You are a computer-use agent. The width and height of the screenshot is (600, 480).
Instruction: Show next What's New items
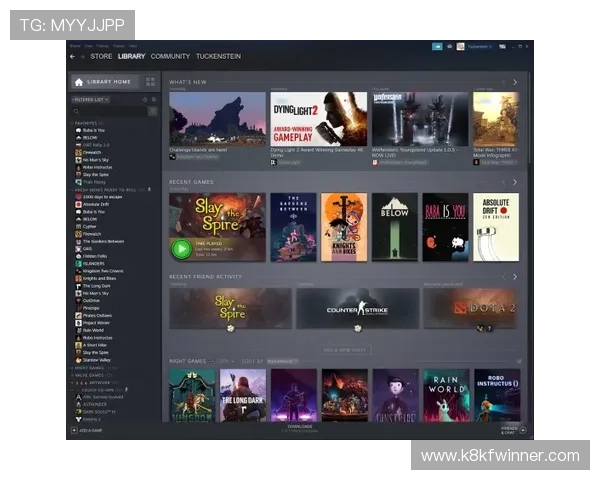515,82
